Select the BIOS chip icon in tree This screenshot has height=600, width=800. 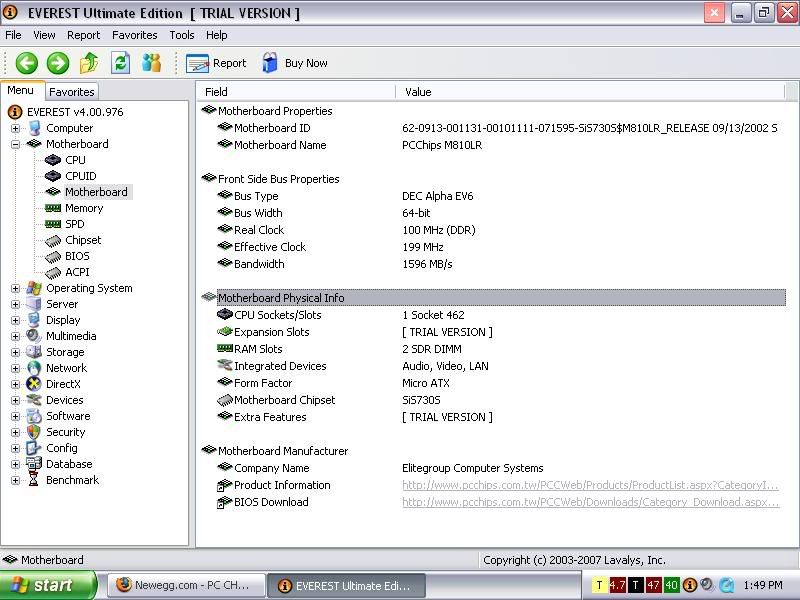[53, 257]
